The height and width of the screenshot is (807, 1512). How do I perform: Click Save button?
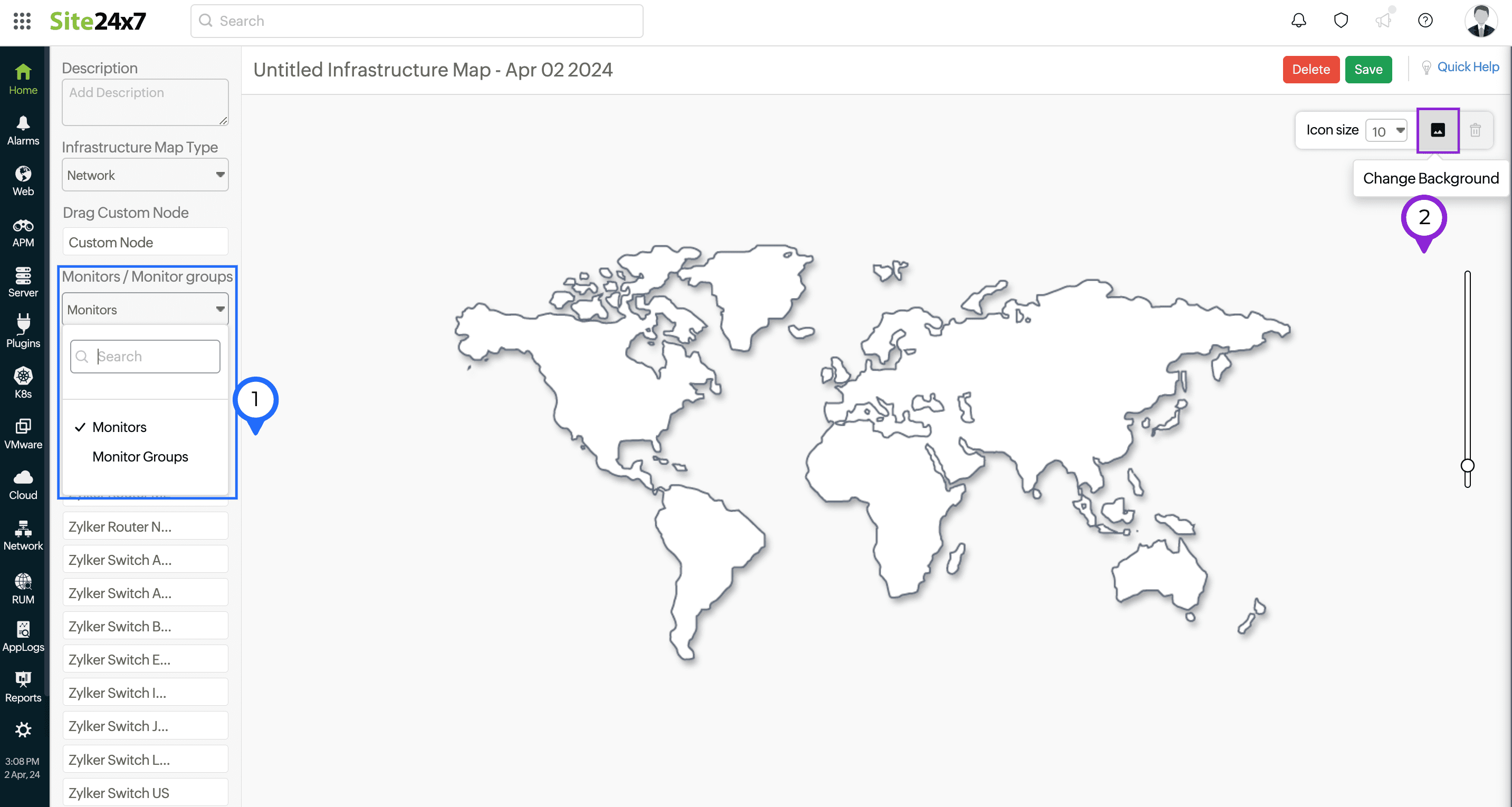1368,68
